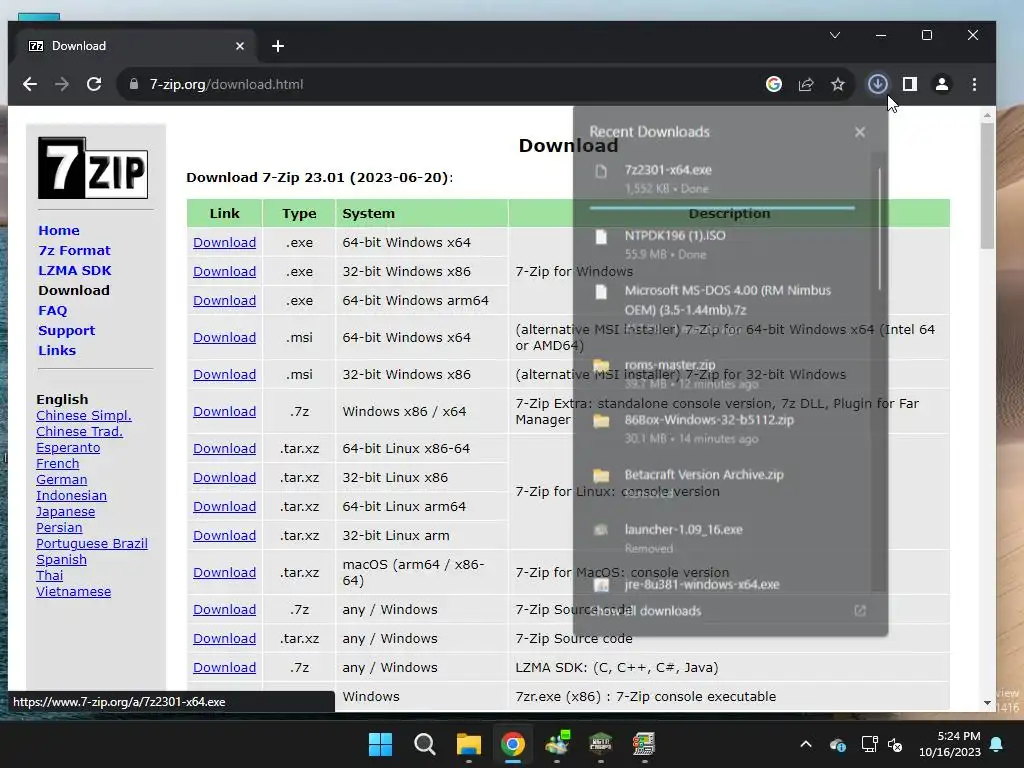Switch language to Japanese
Screen dimensions: 1024x768
tap(65, 511)
